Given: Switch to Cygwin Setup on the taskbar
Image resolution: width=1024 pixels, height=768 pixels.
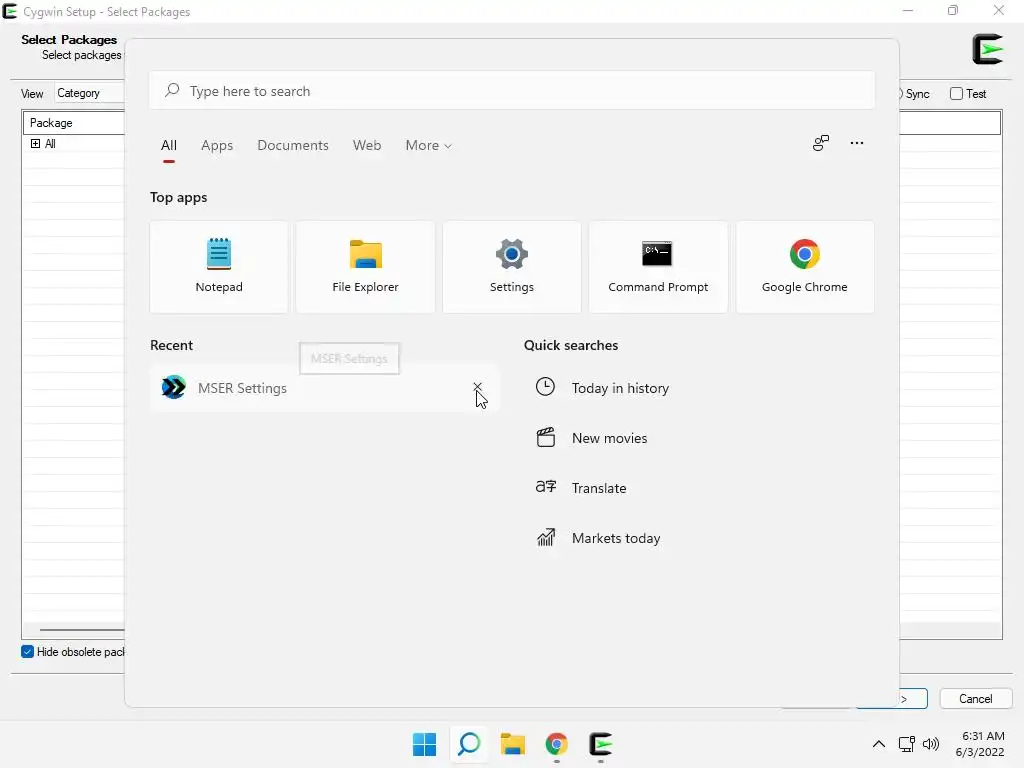Looking at the screenshot, I should pos(600,744).
